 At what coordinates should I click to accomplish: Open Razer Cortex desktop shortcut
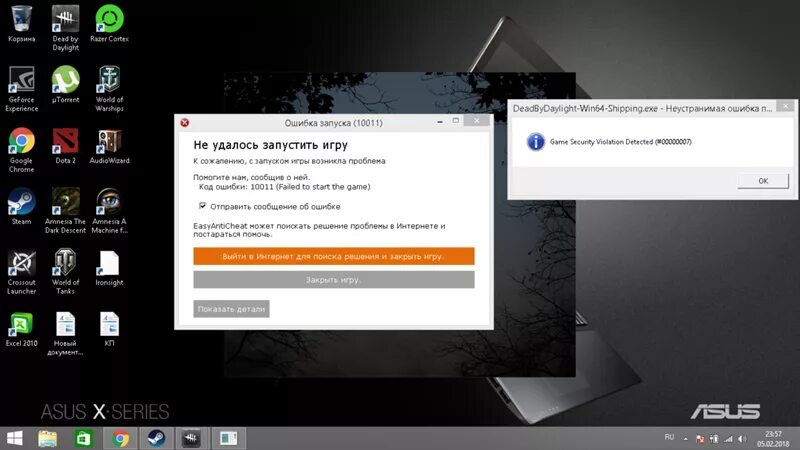[x=109, y=22]
